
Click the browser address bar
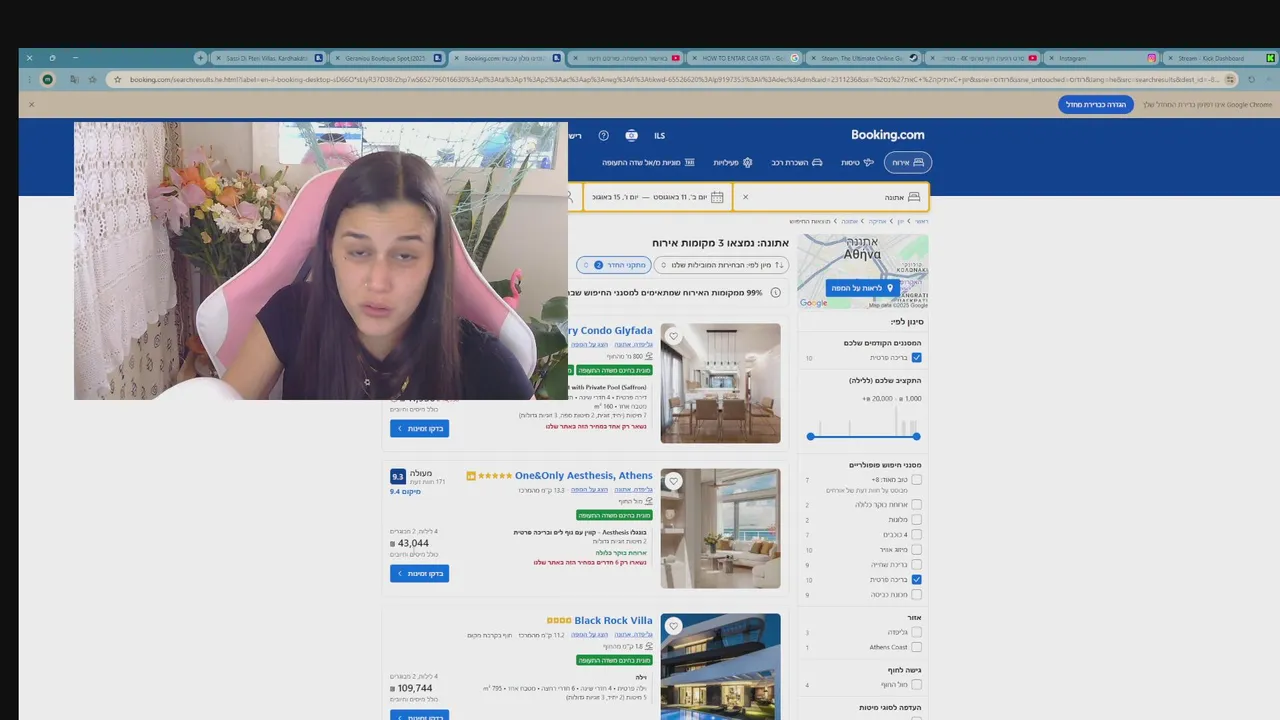pos(670,80)
